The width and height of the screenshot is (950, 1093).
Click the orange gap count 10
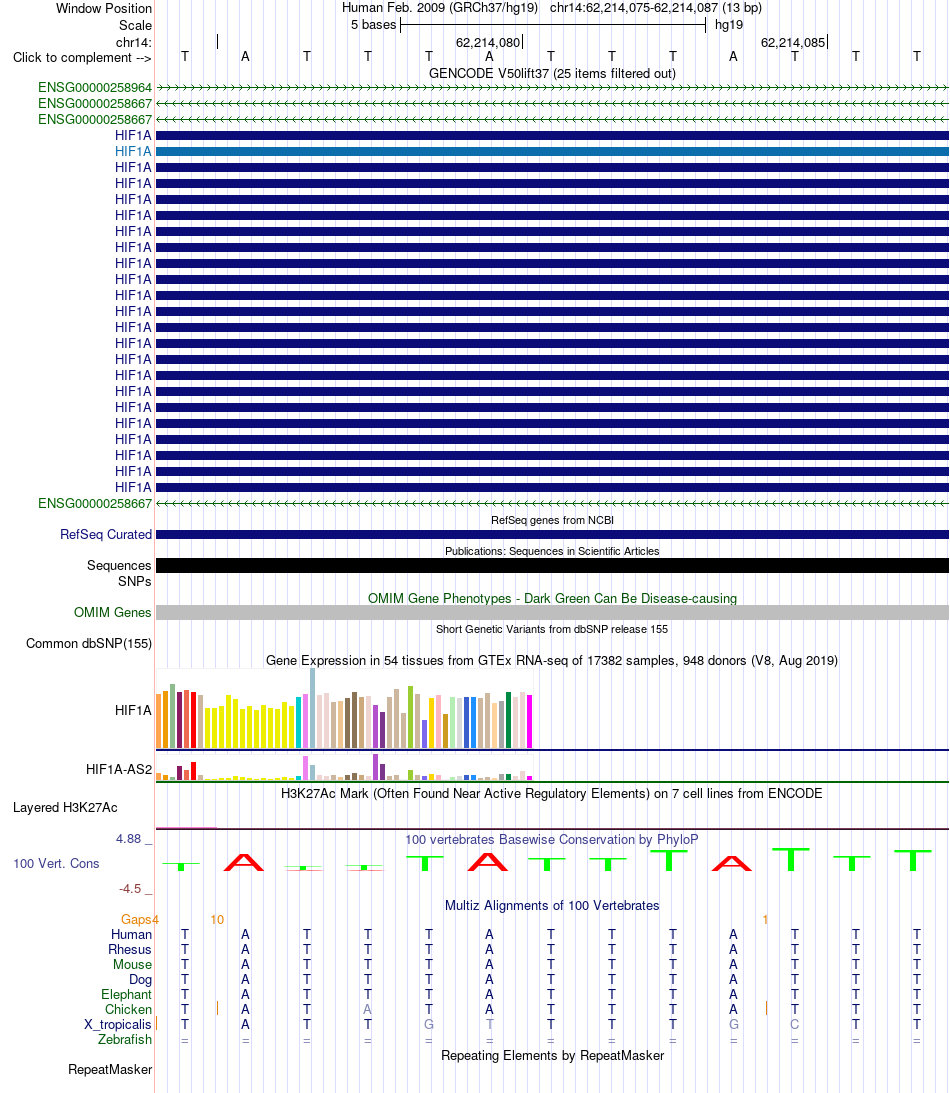pos(217,919)
